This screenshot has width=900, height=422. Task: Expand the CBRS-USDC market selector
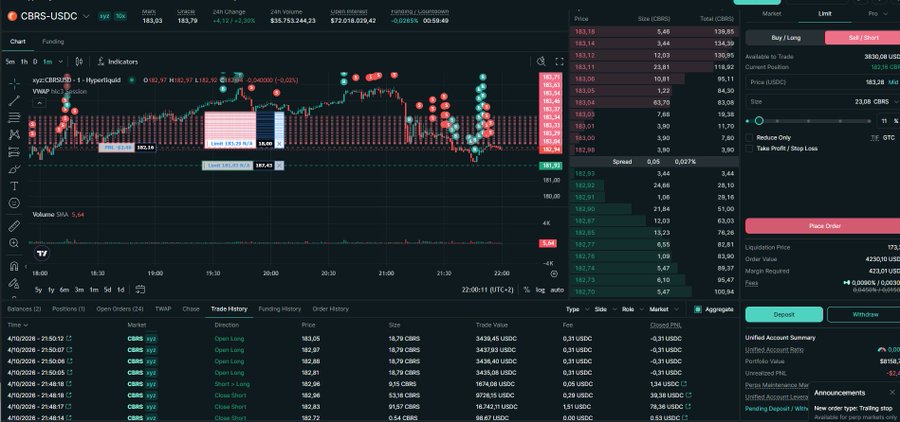pos(87,16)
